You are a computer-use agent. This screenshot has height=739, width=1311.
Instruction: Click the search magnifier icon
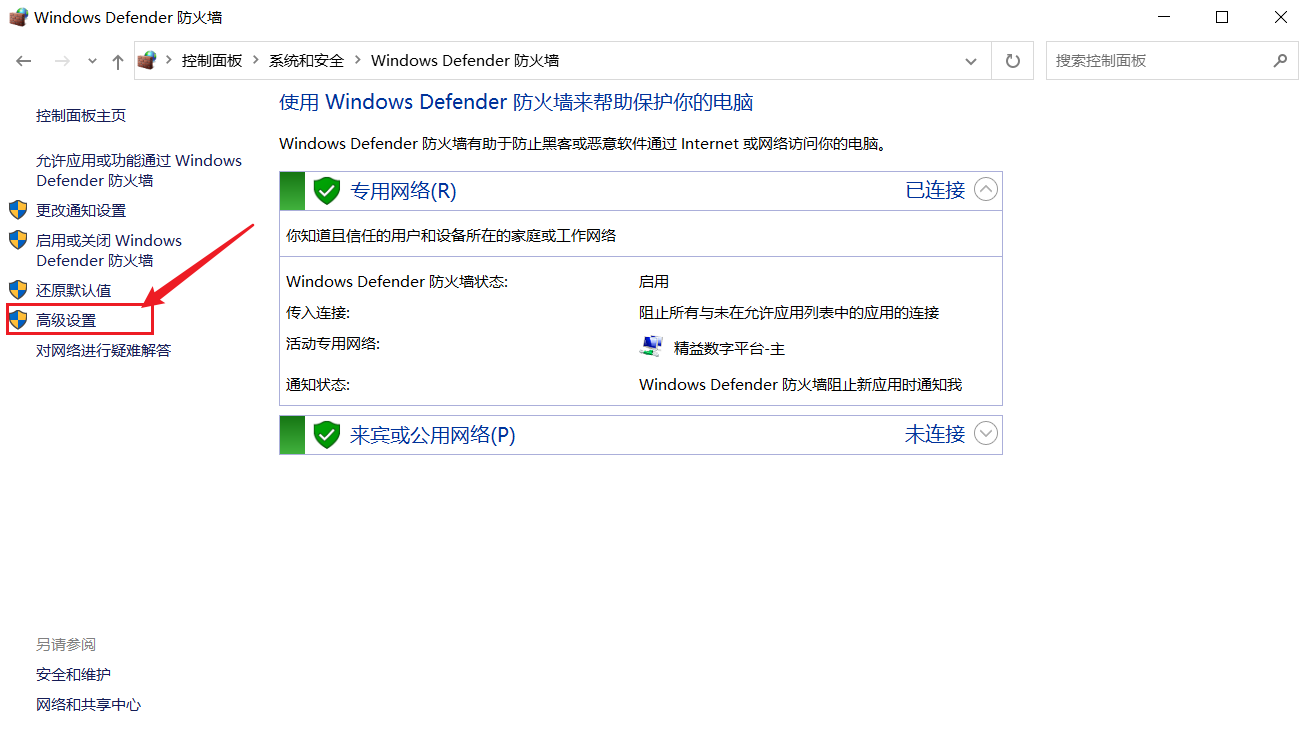point(1280,61)
